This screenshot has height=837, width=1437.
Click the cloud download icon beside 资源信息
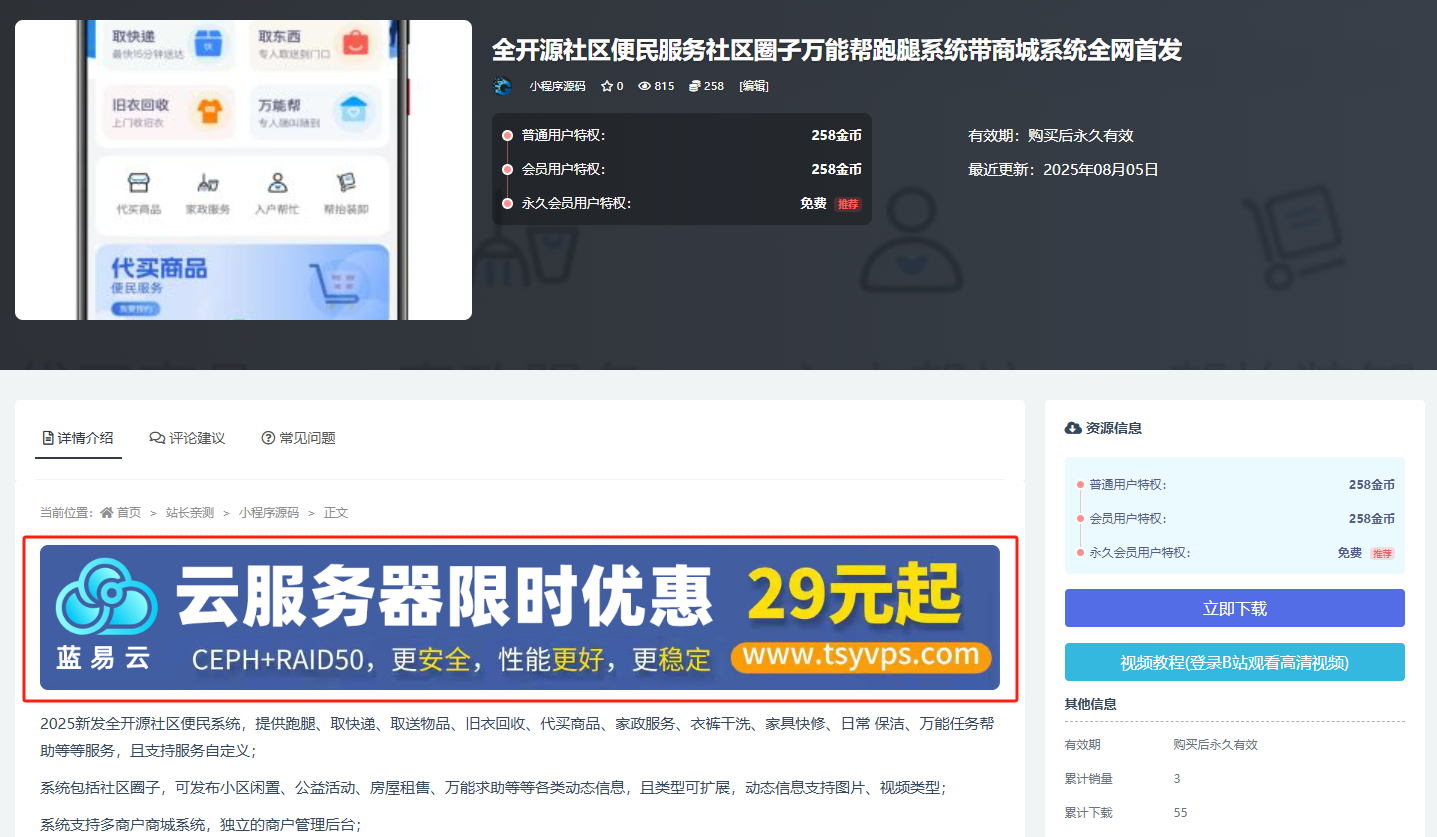(1073, 428)
